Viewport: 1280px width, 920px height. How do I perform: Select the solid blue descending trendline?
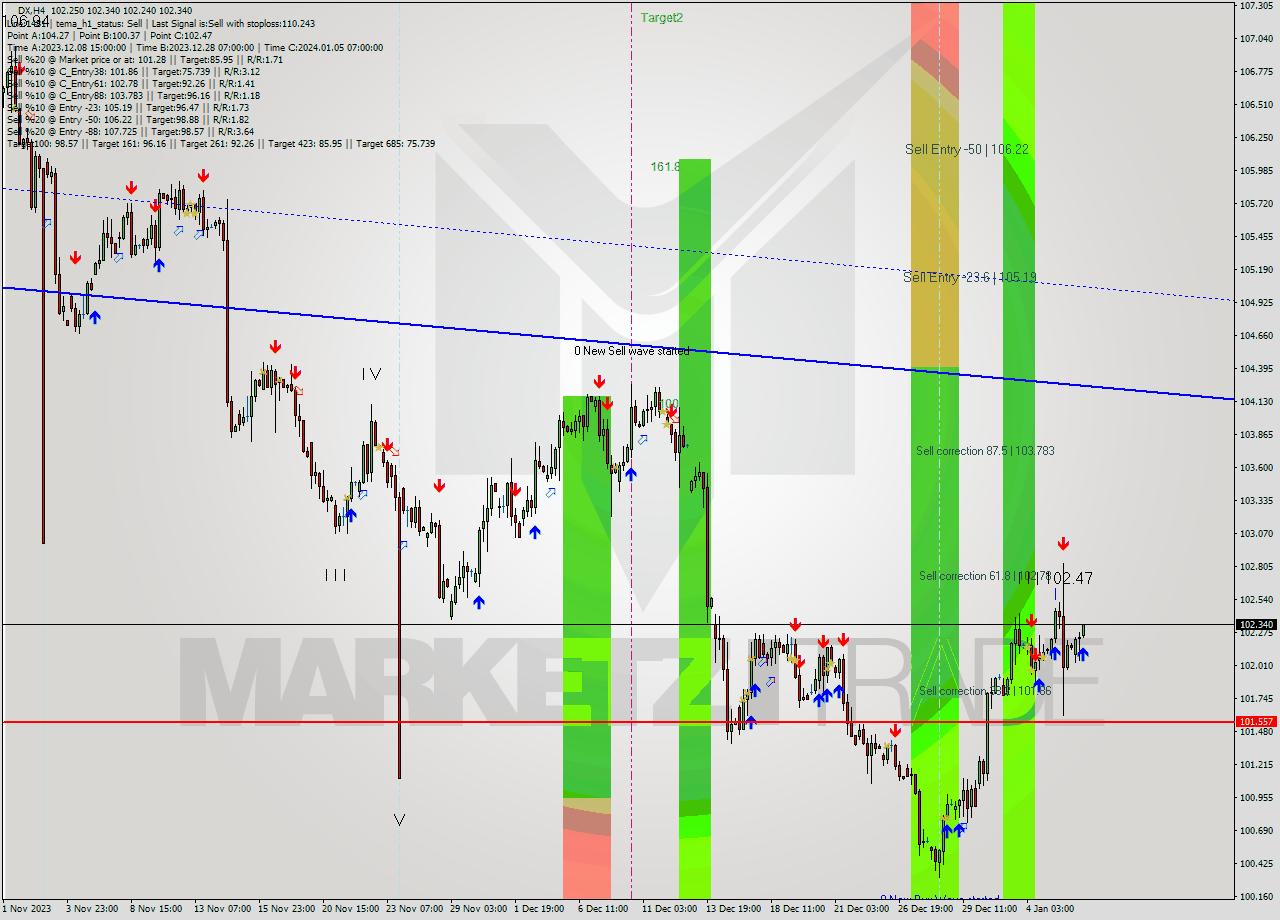pyautogui.click(x=617, y=343)
